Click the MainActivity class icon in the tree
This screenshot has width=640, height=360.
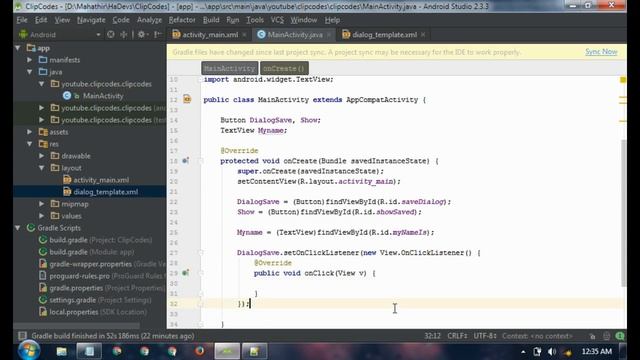[67, 96]
